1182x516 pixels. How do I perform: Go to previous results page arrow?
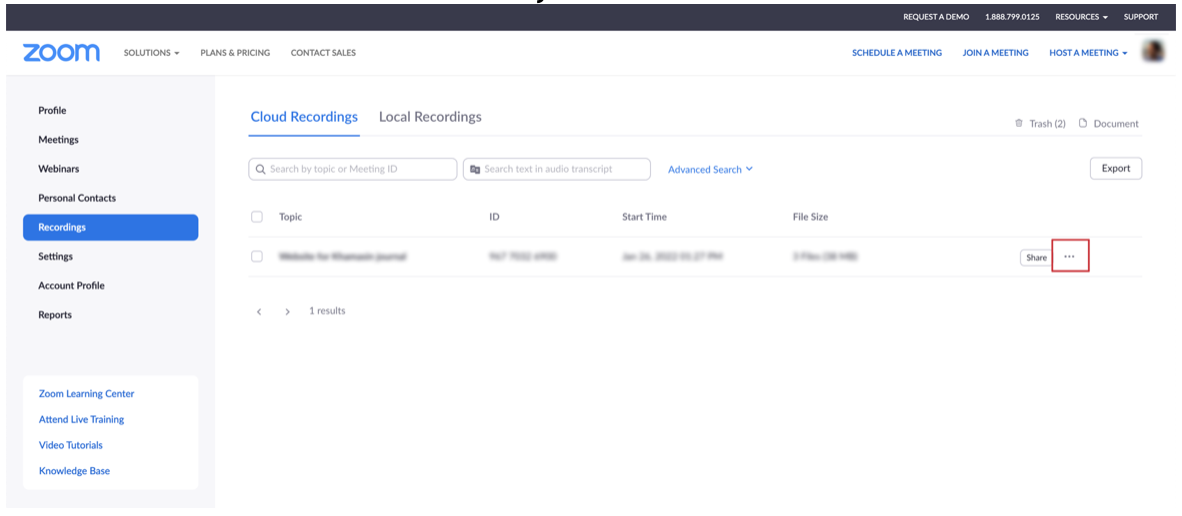(x=259, y=311)
